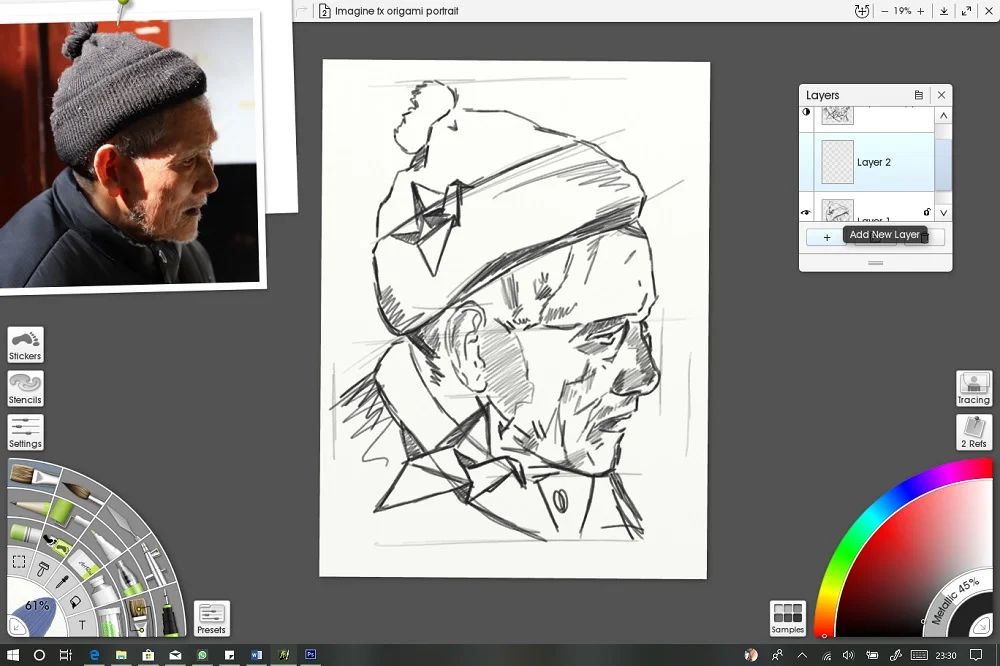This screenshot has width=1000, height=666.
Task: Close the Layers panel
Action: pos(941,95)
